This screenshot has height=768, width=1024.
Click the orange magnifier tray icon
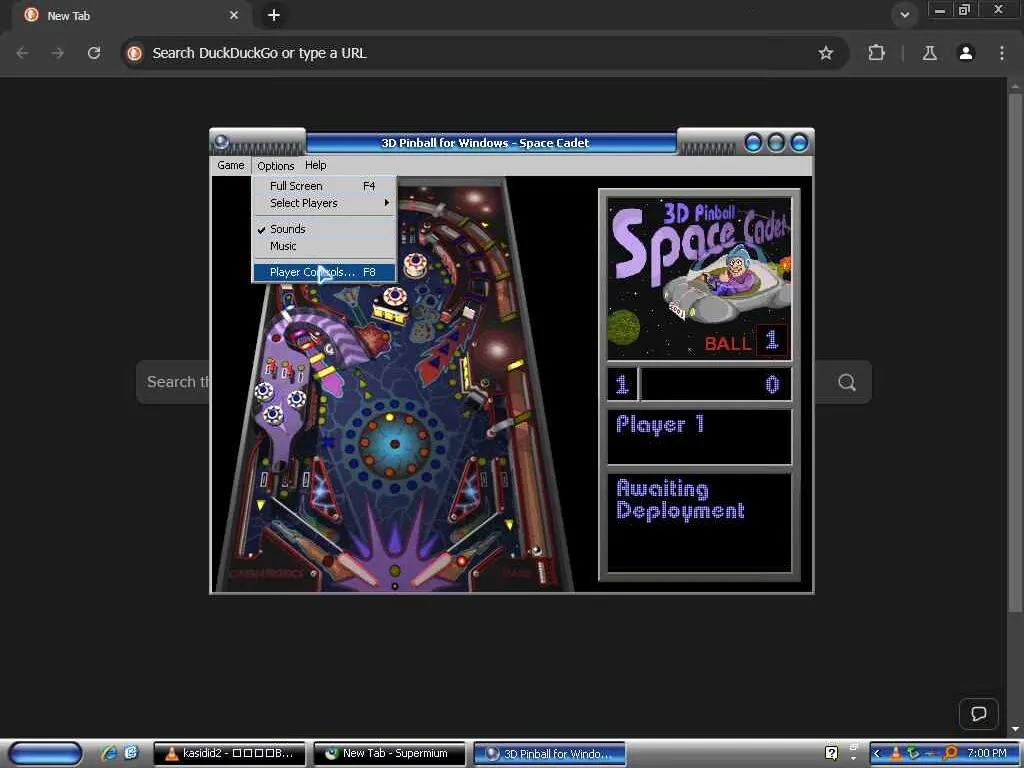[950, 754]
